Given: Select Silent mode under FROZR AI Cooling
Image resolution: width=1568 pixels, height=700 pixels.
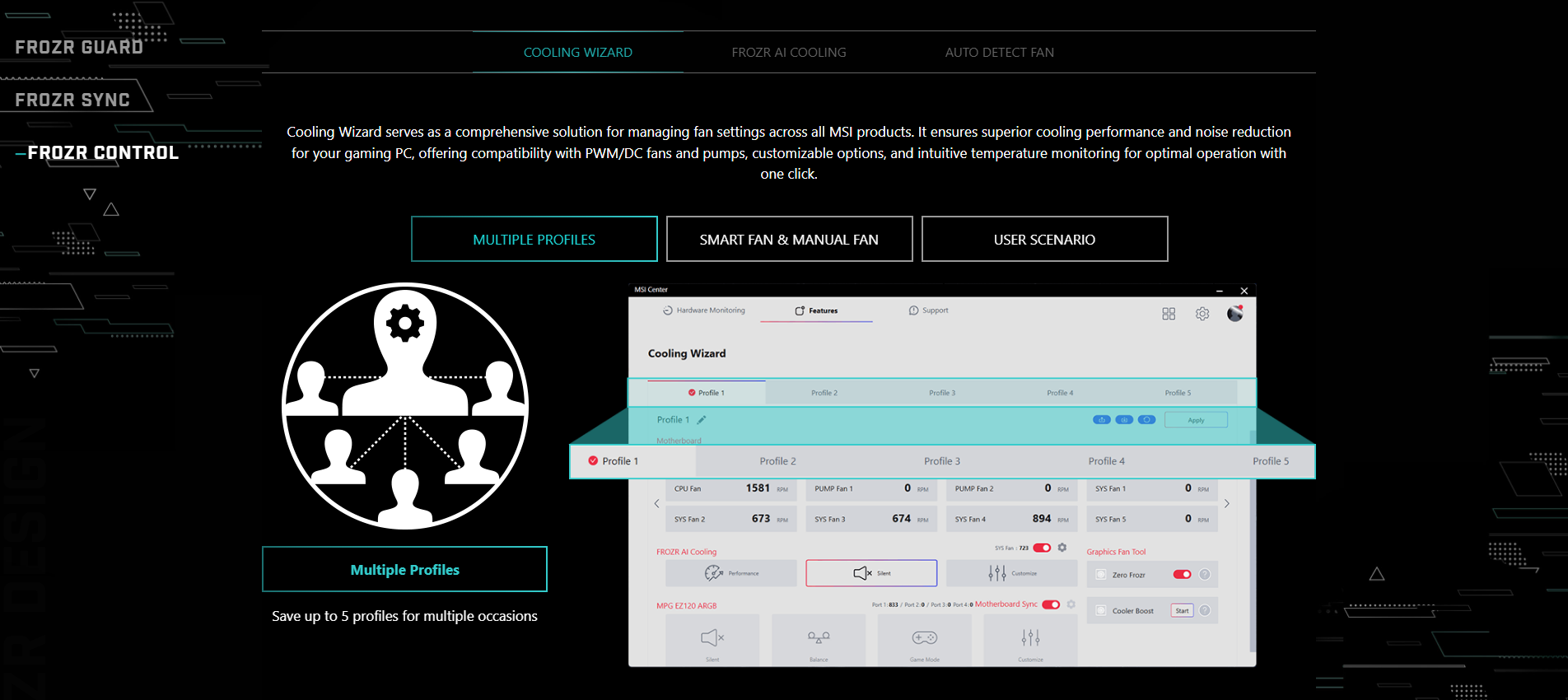Looking at the screenshot, I should coord(871,573).
